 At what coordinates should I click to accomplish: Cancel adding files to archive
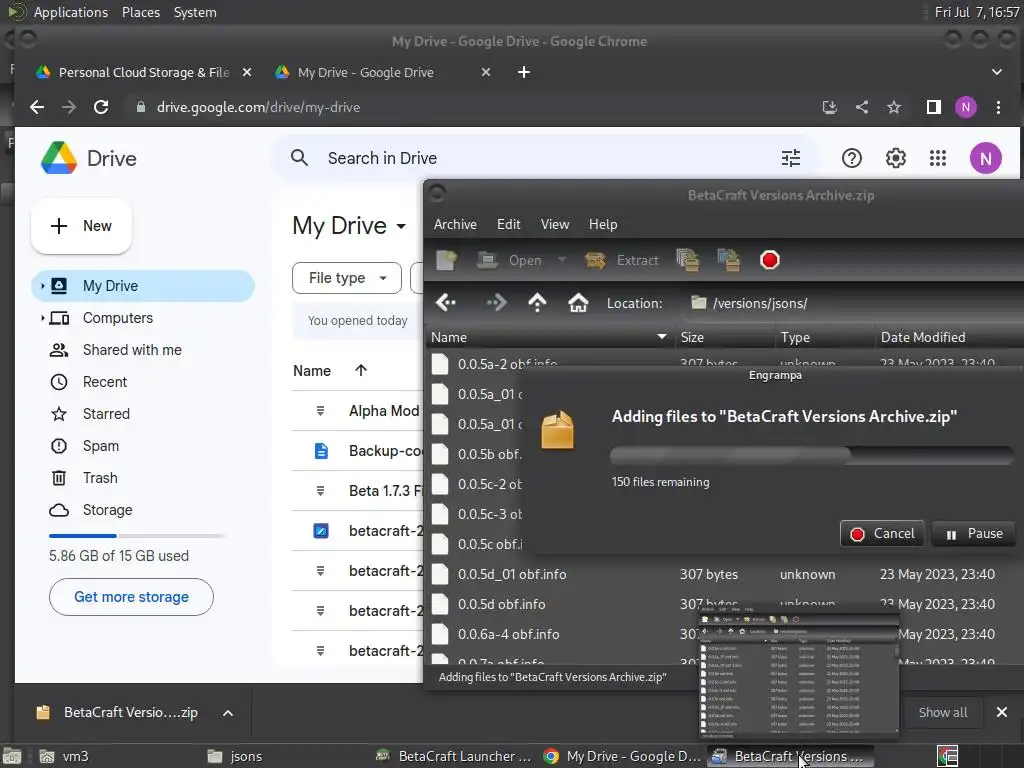(882, 534)
